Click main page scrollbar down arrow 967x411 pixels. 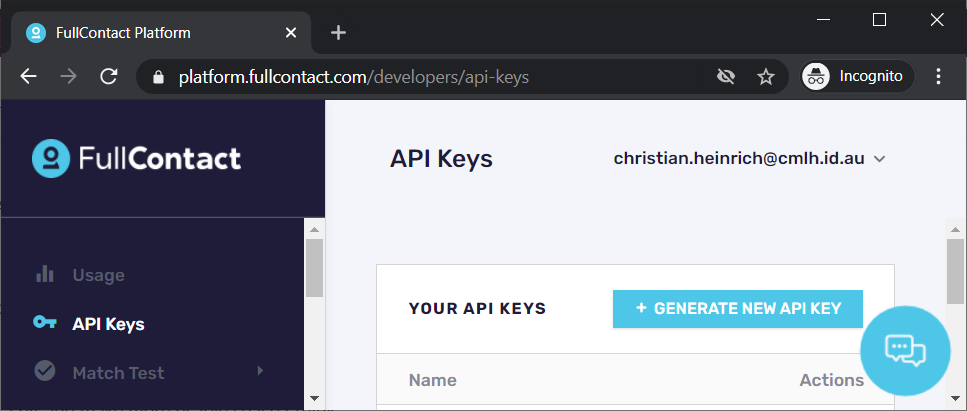point(955,399)
